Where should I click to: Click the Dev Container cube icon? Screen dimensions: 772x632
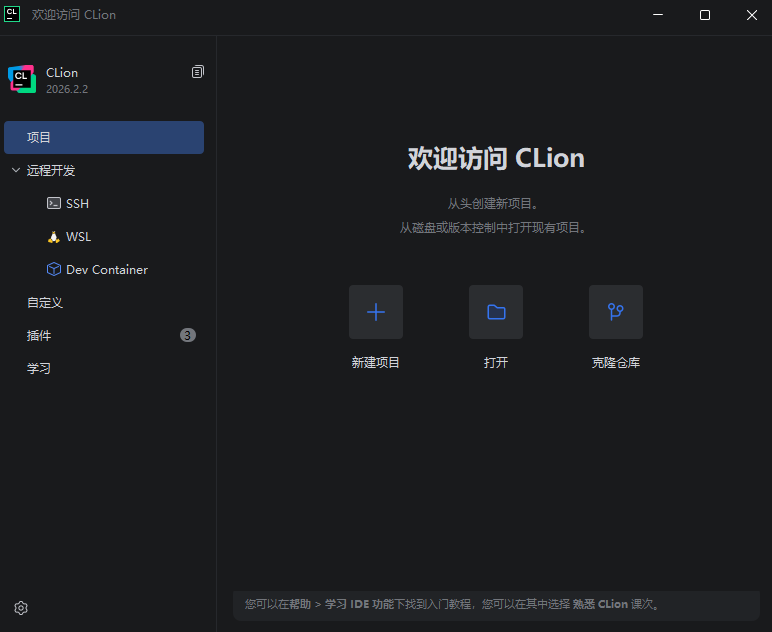tap(54, 269)
